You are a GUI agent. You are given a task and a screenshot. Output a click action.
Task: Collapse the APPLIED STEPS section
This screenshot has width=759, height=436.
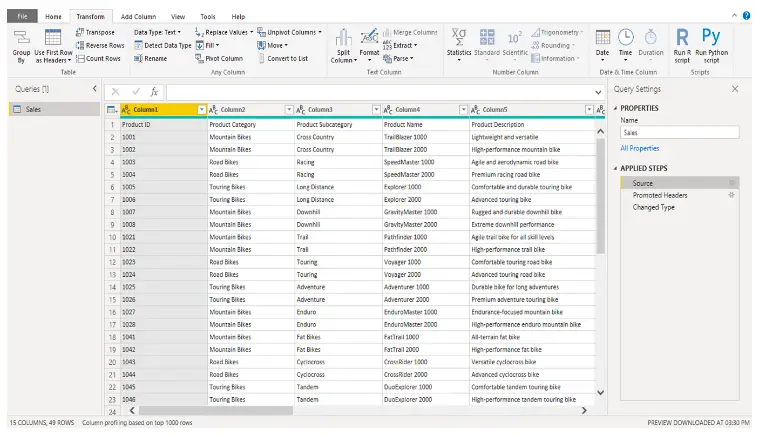coord(614,167)
